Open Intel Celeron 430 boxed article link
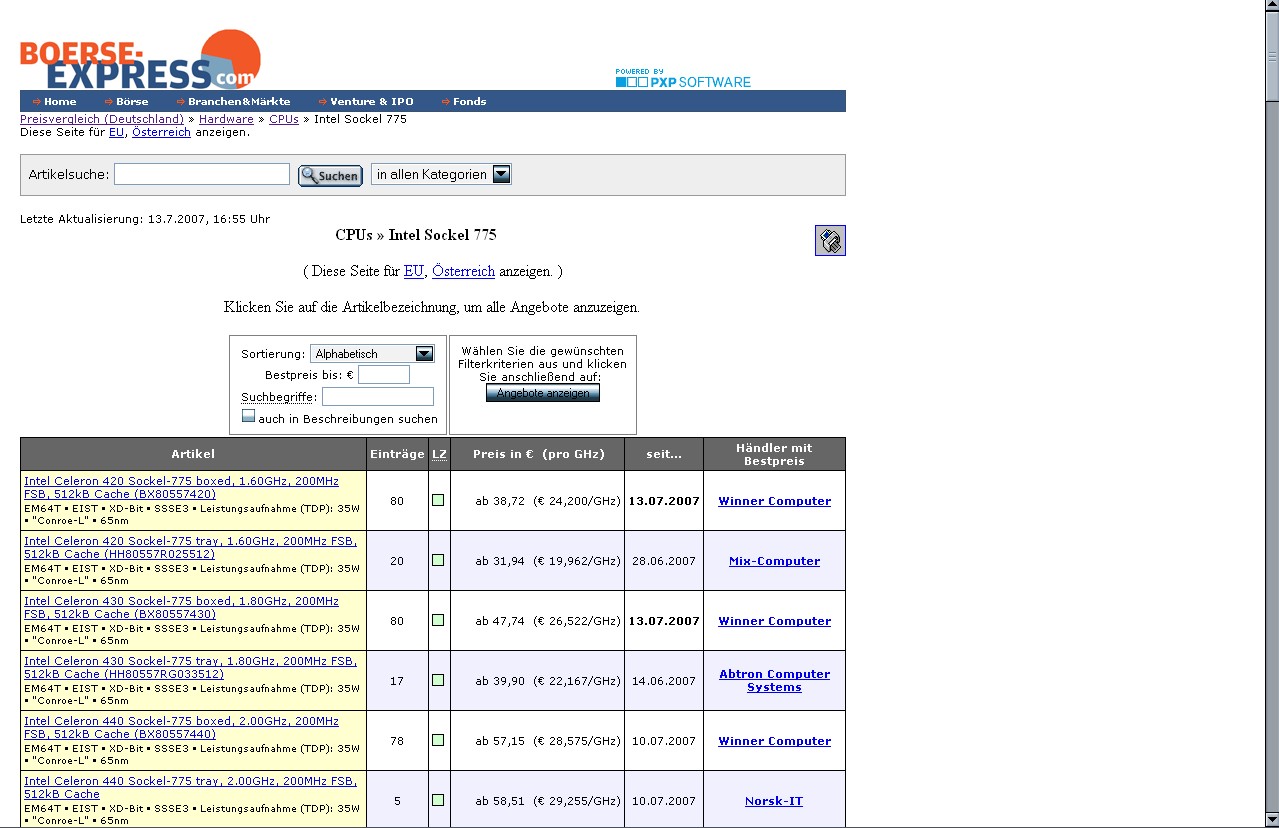Viewport: 1279px width, 828px height. [181, 607]
